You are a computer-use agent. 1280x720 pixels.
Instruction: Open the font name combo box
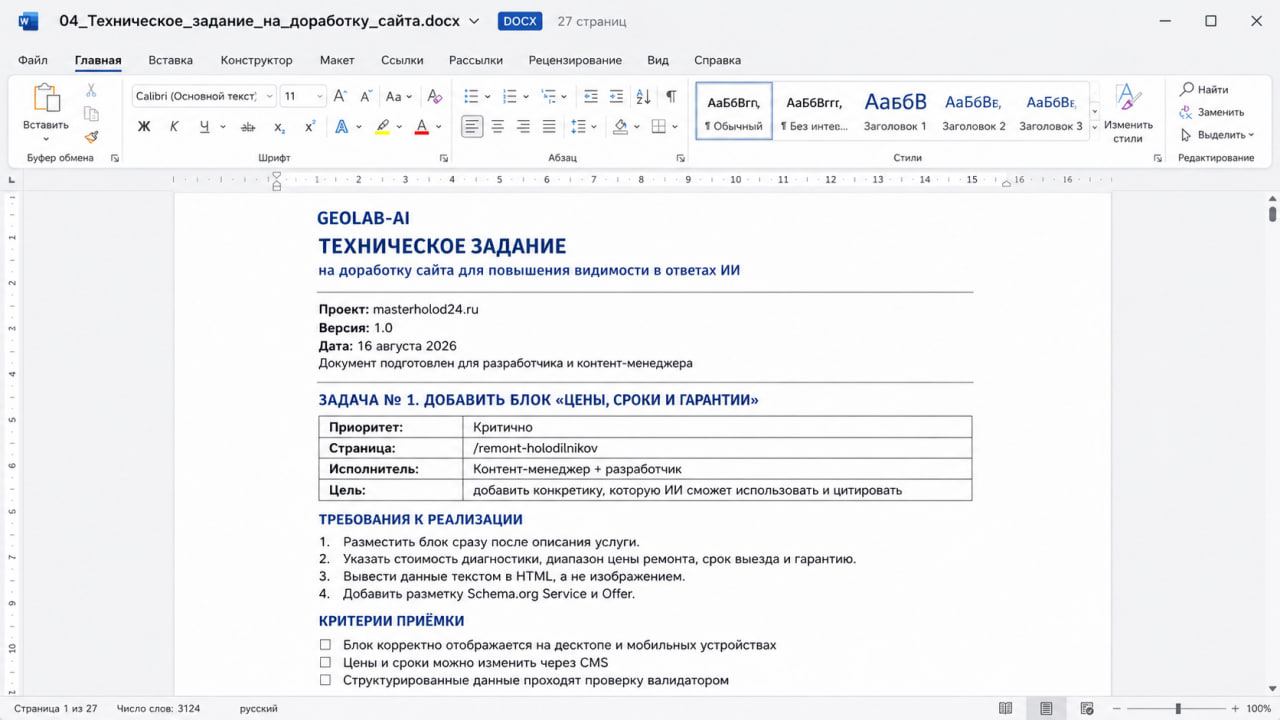coord(203,96)
